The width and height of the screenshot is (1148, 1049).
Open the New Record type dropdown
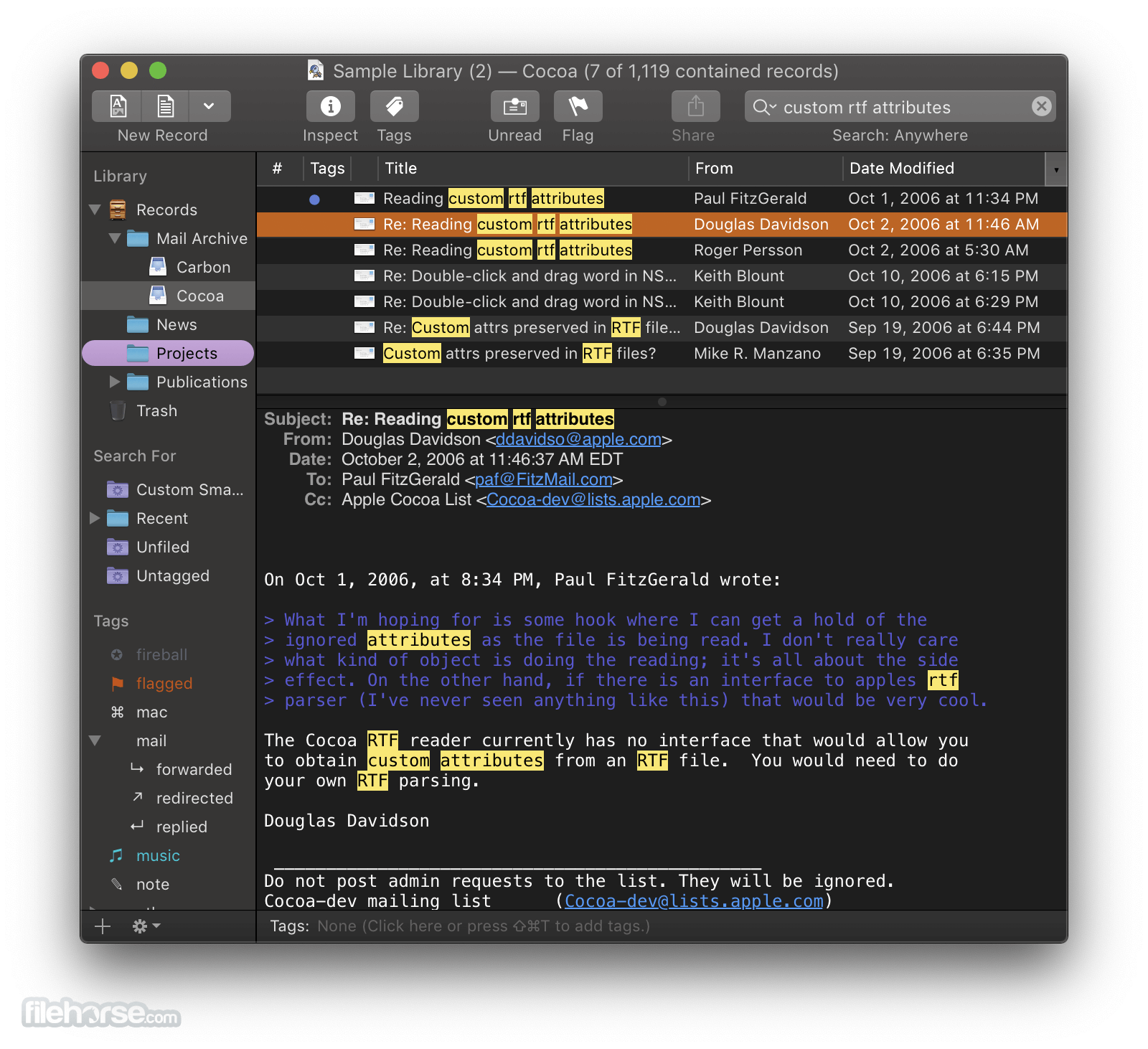pos(210,106)
